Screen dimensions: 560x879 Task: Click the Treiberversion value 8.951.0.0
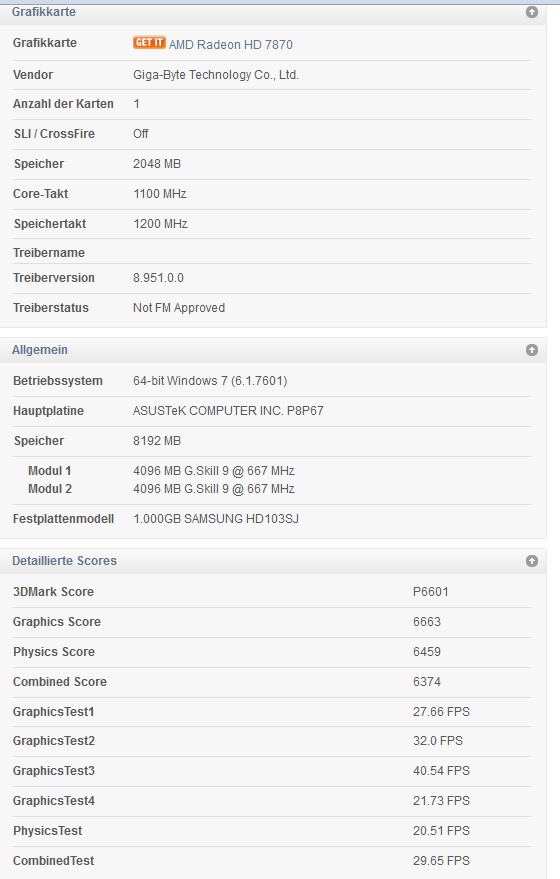coord(158,277)
